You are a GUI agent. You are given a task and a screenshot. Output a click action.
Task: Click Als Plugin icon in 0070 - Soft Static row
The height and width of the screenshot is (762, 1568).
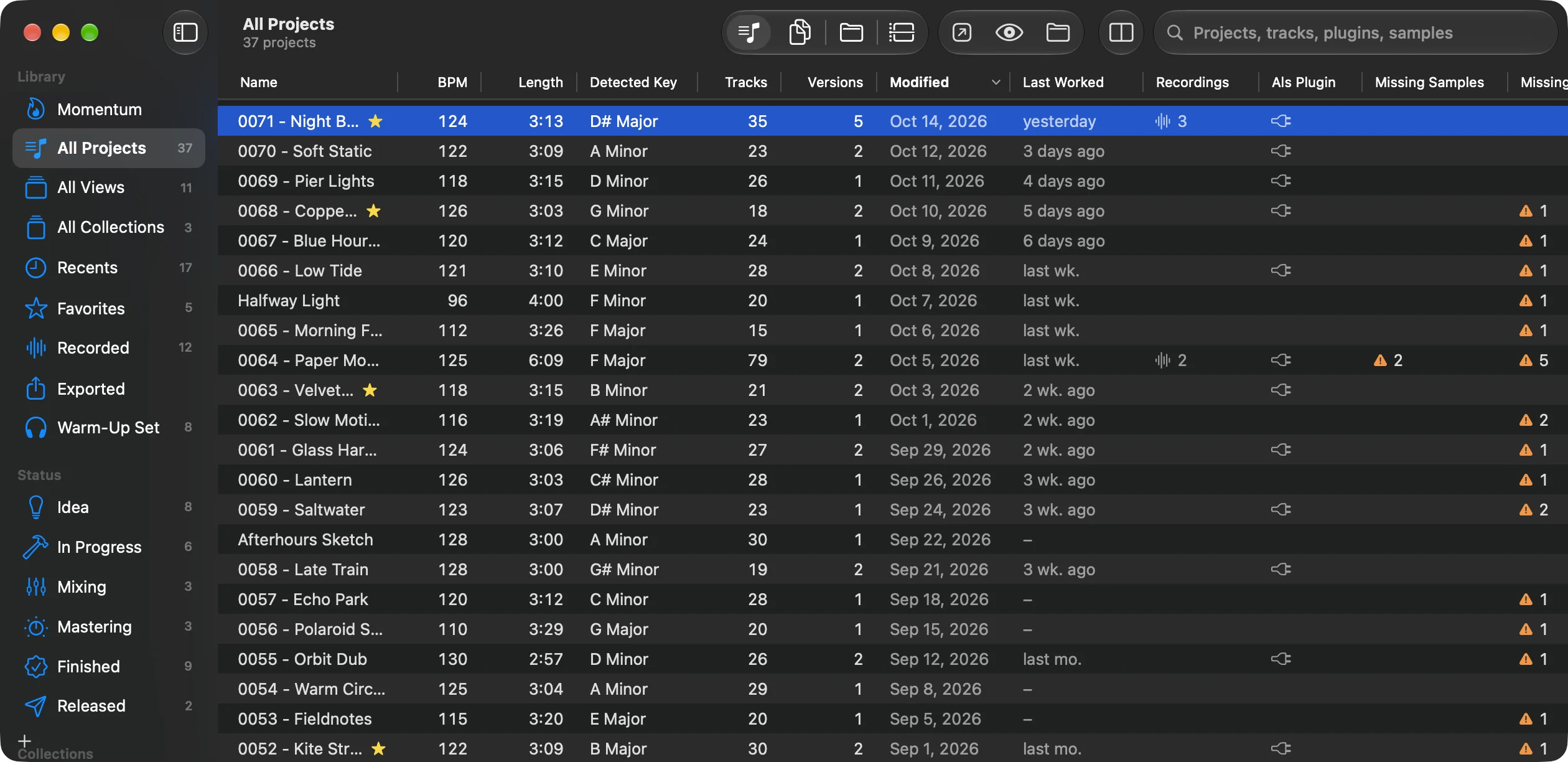coord(1281,151)
